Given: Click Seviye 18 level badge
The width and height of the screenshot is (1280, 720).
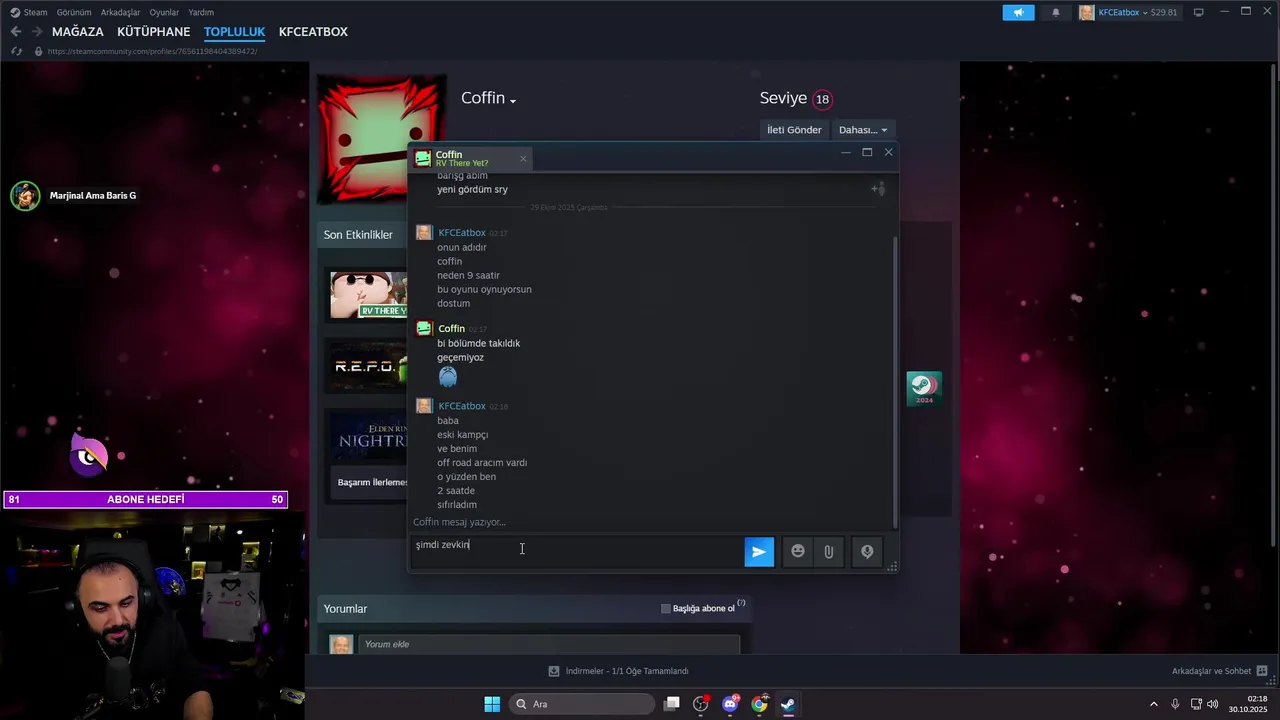Looking at the screenshot, I should click(x=822, y=99).
